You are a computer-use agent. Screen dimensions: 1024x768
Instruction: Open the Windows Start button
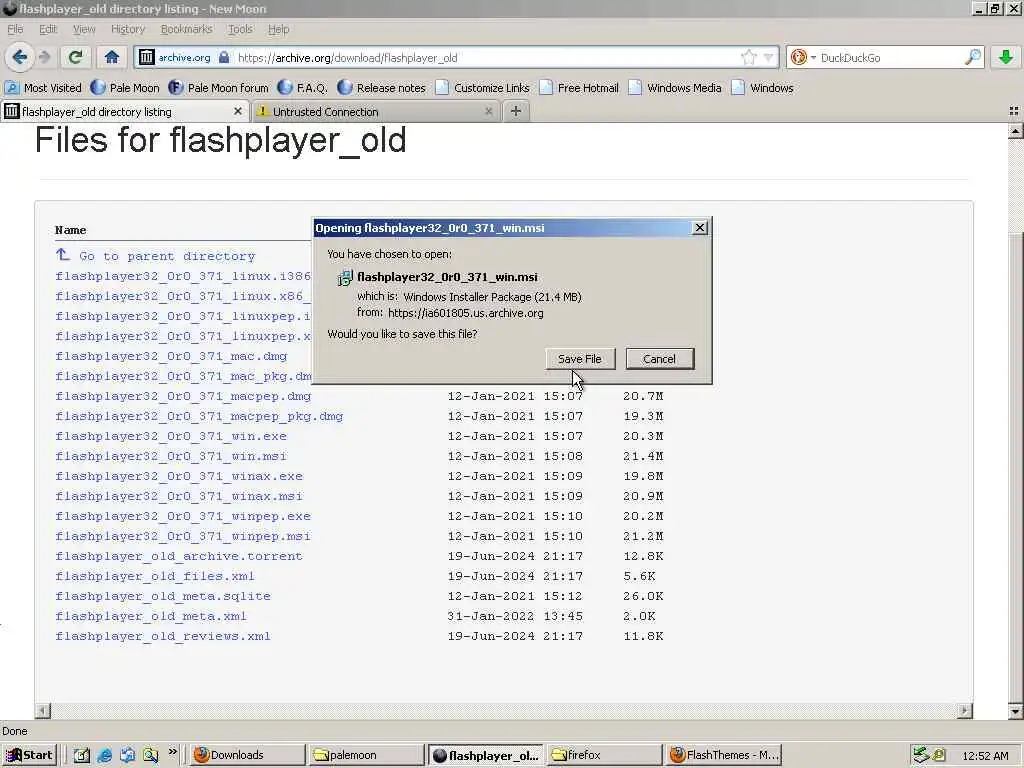click(x=29, y=755)
